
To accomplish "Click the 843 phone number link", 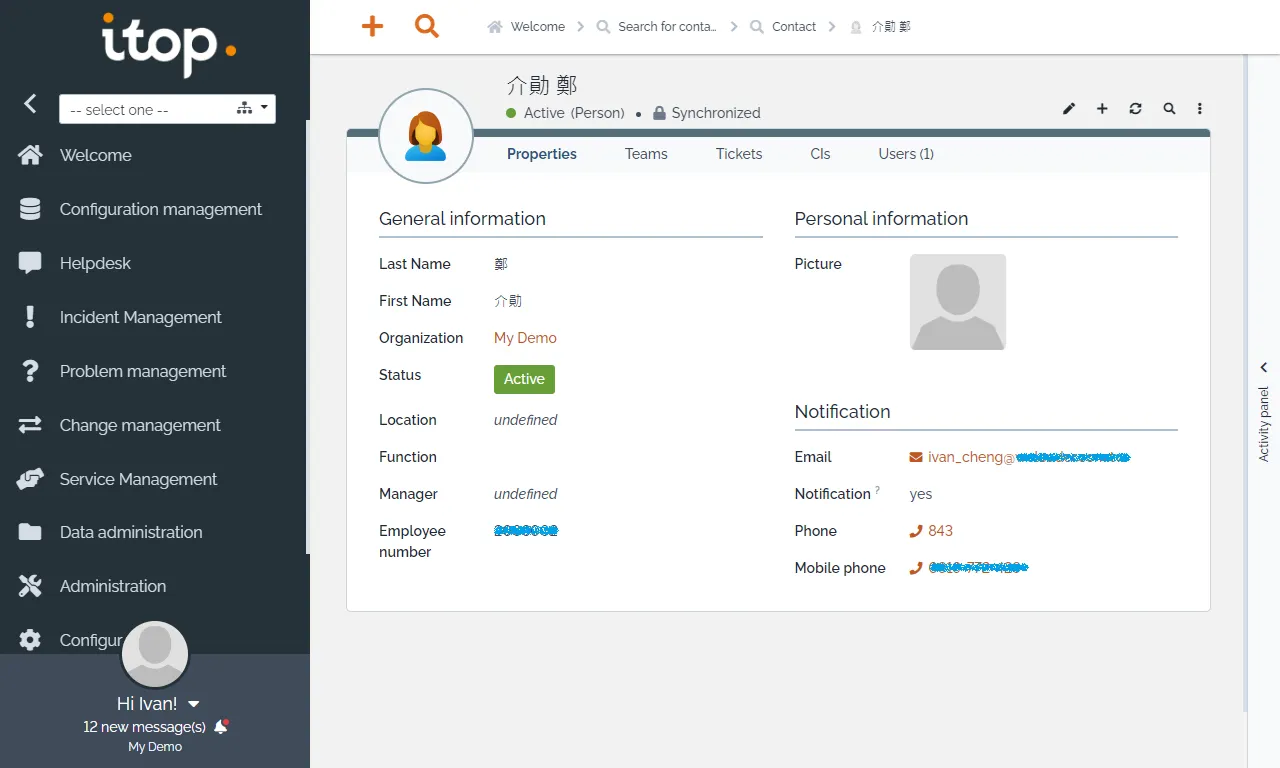I will coord(940,531).
